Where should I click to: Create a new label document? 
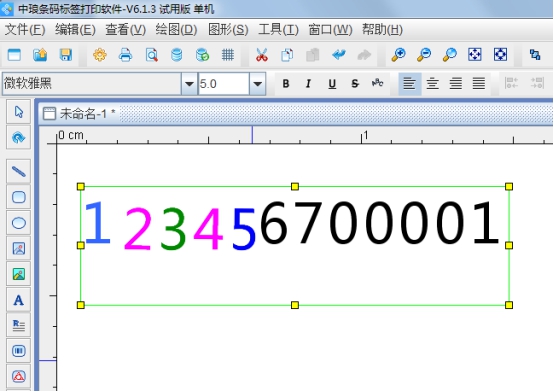point(14,55)
